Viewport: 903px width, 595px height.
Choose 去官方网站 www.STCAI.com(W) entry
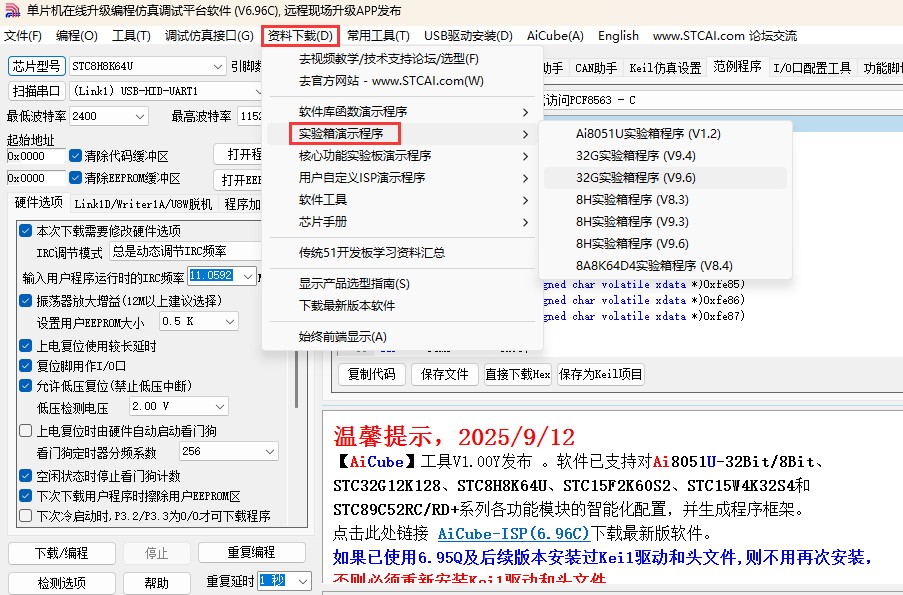point(402,81)
